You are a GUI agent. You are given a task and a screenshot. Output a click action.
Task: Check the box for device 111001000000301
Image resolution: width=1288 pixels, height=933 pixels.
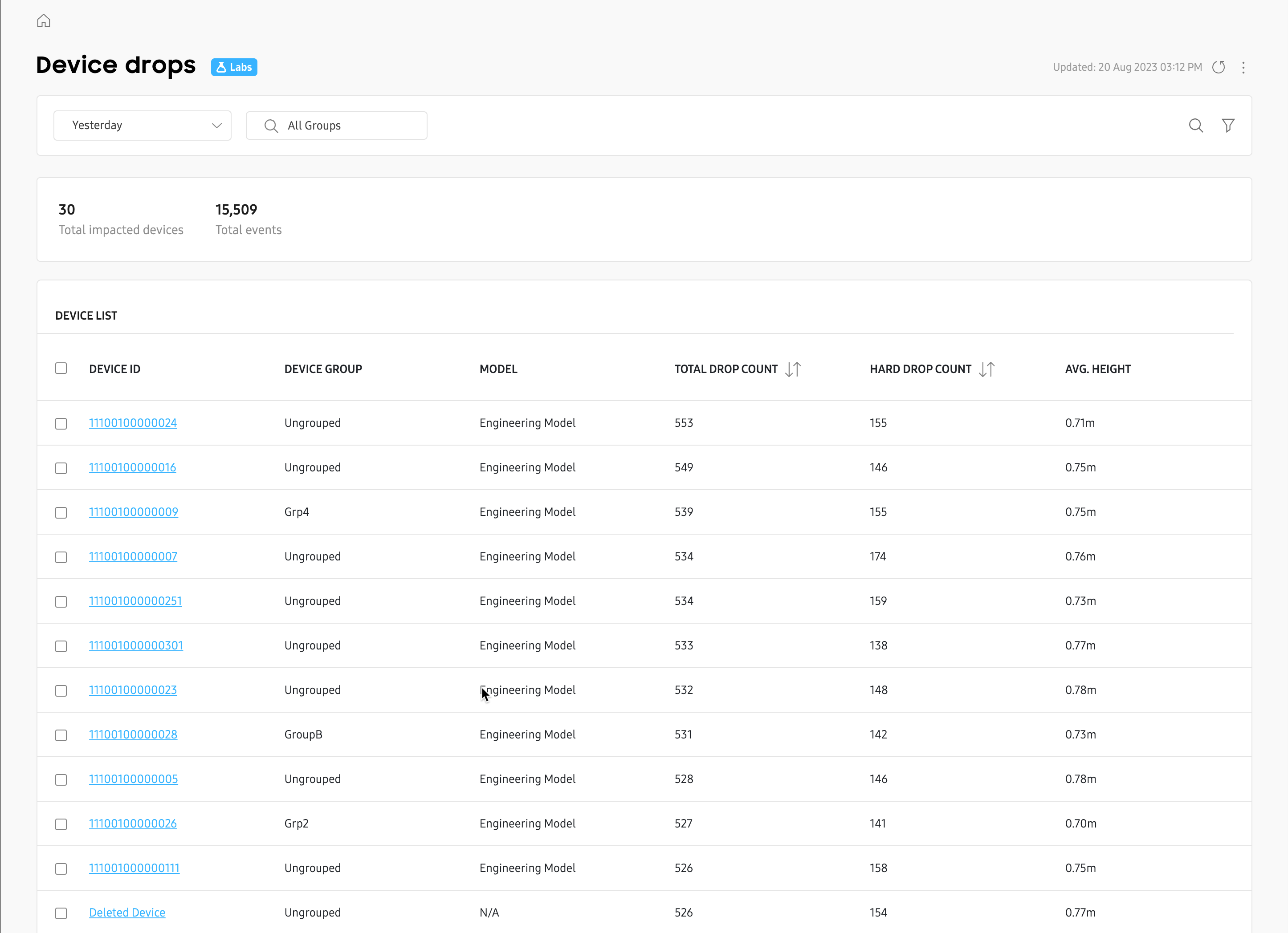[61, 646]
